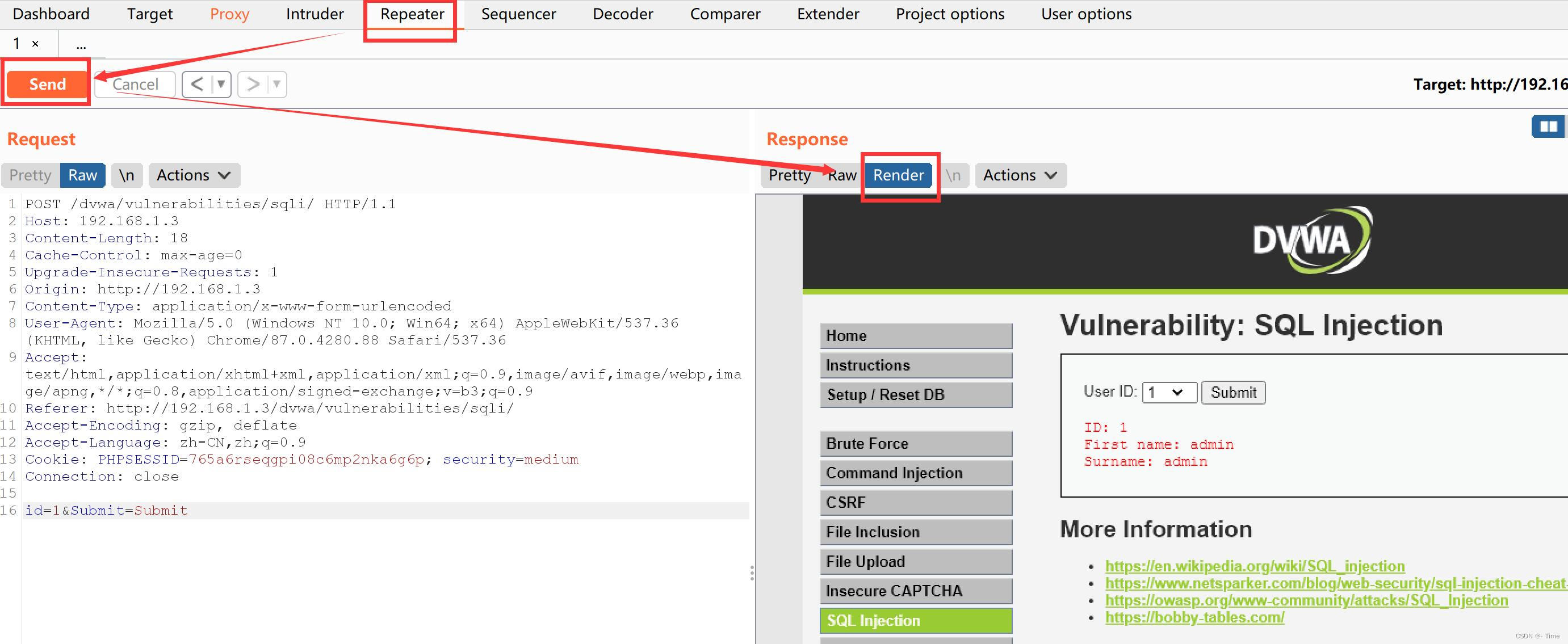Open history dropdown next to back arrow
This screenshot has width=1568, height=644.
point(221,84)
